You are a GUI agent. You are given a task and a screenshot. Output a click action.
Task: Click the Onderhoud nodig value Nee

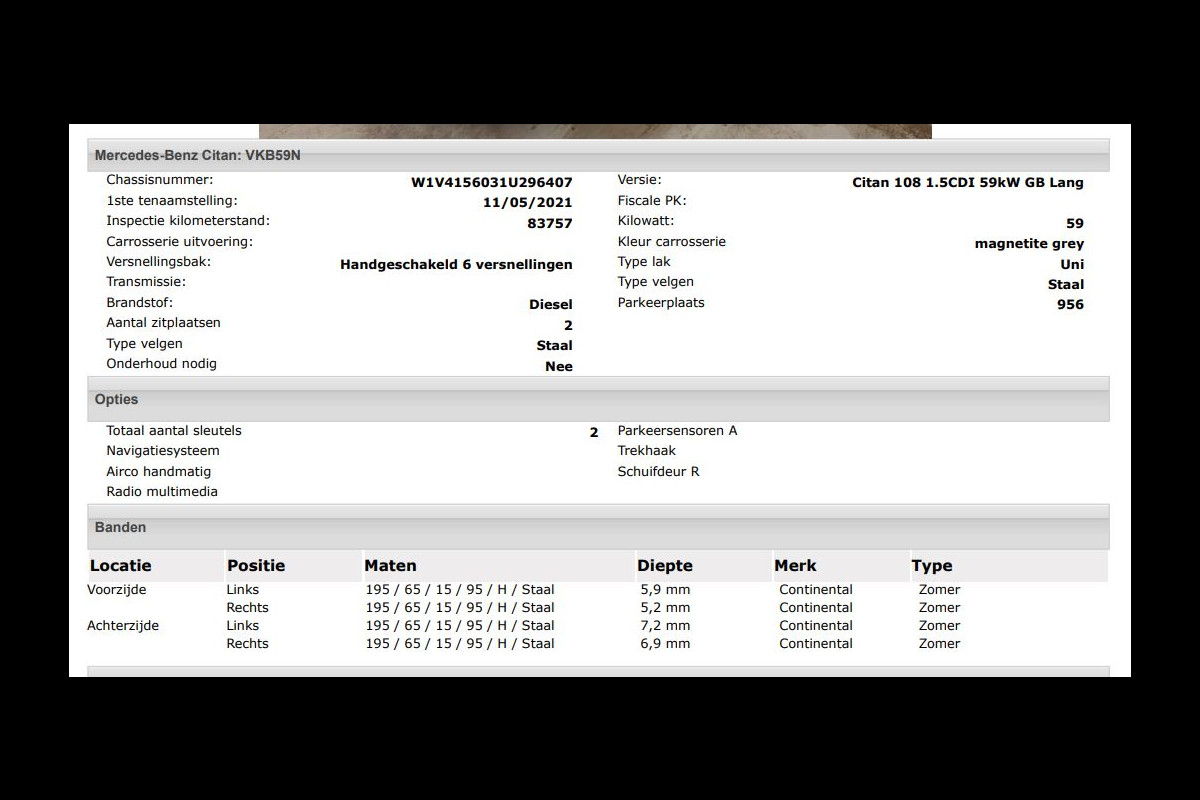[x=559, y=367]
